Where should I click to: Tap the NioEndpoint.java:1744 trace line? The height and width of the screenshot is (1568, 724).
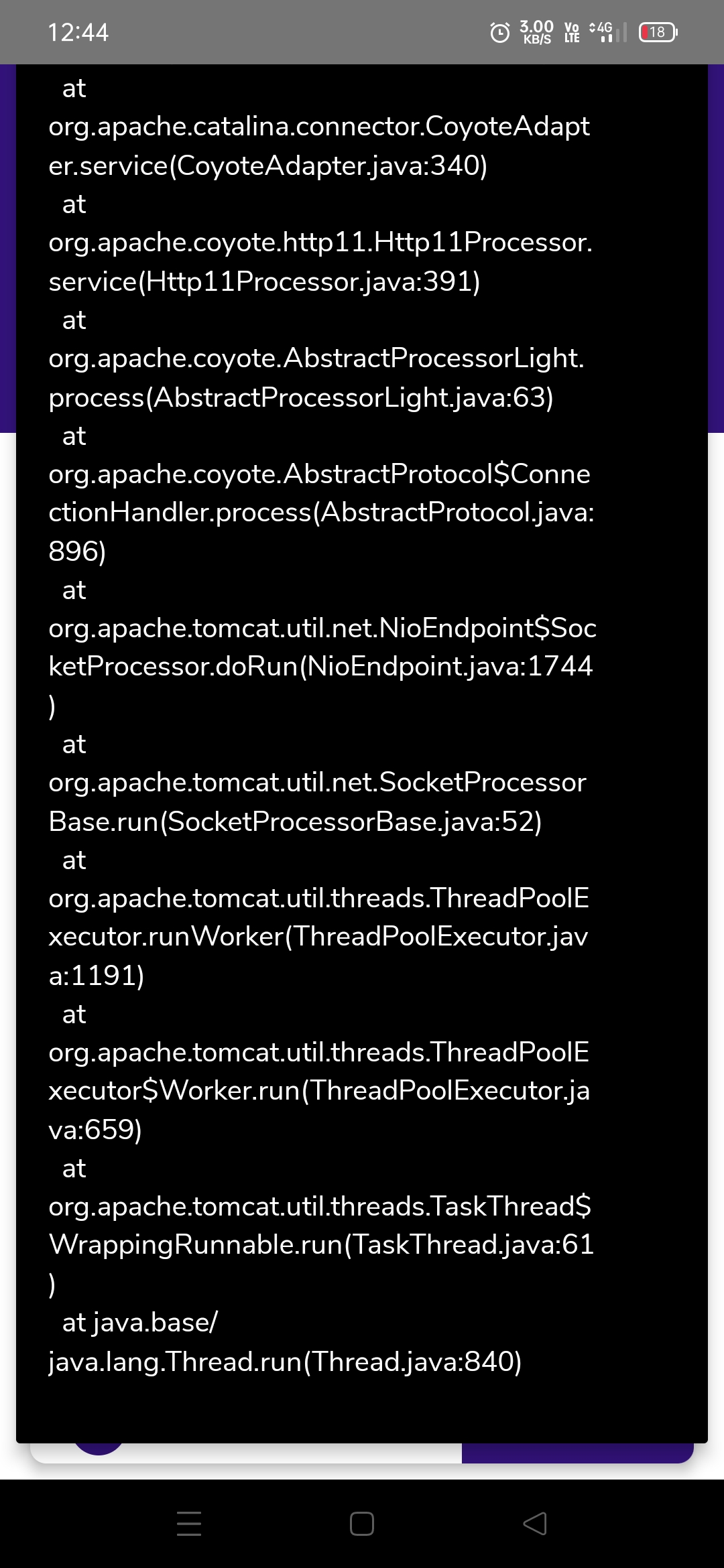point(320,647)
